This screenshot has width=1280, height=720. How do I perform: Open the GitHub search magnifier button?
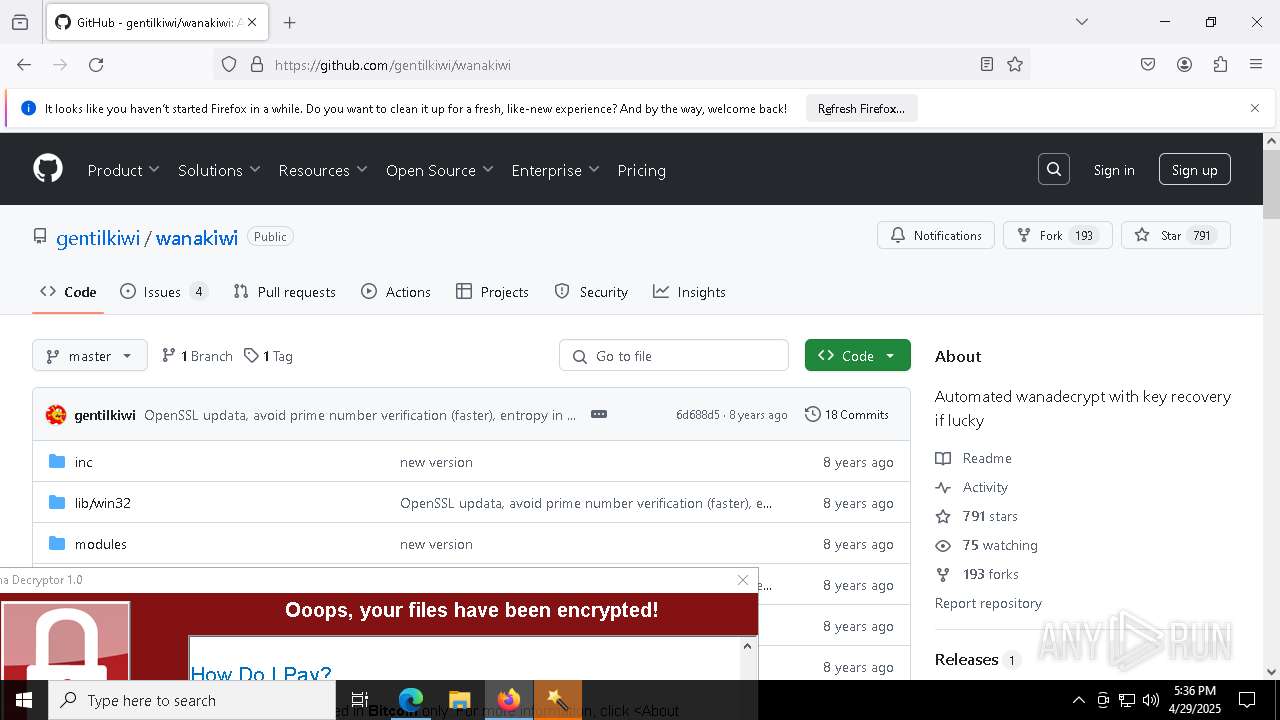1054,169
